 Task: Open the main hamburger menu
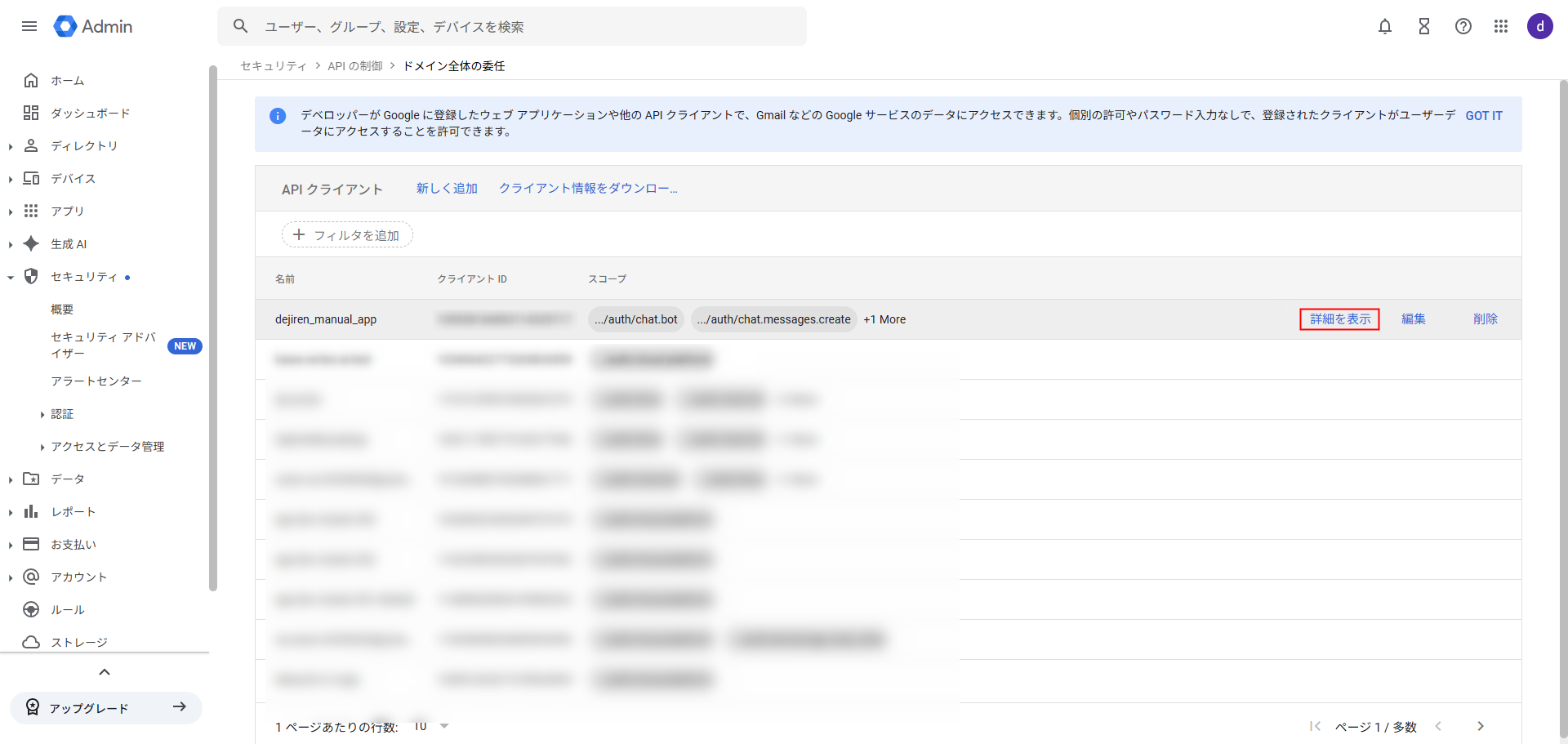point(29,26)
